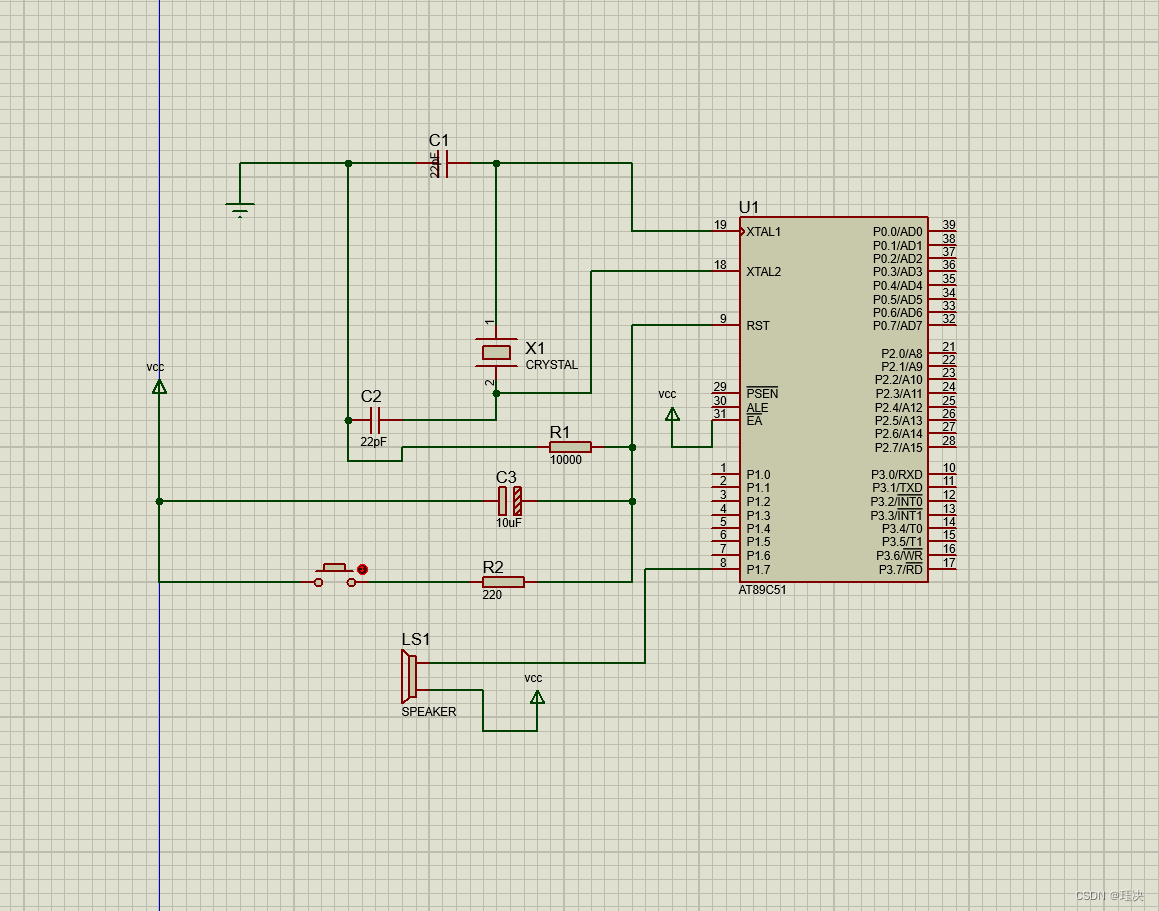Screen dimensions: 1159x911
Task: Click the RST pin label
Action: click(758, 325)
